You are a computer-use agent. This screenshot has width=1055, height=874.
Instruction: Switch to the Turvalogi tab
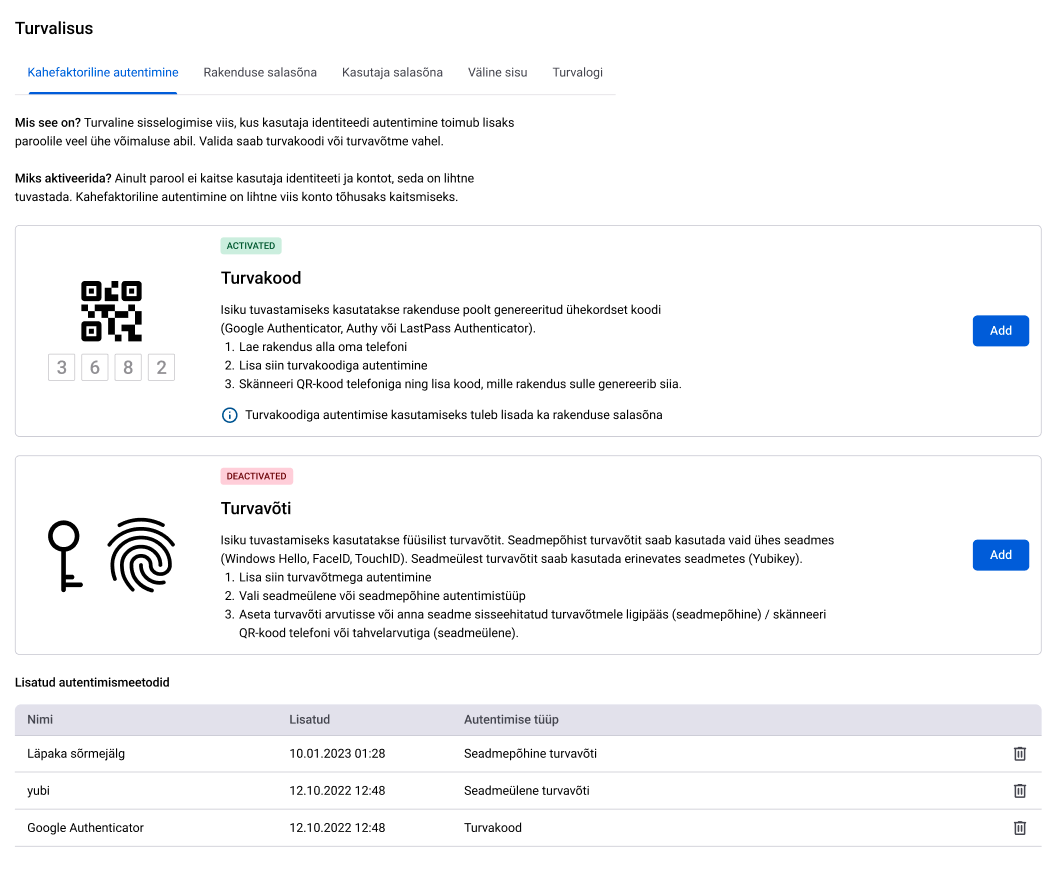pos(577,73)
